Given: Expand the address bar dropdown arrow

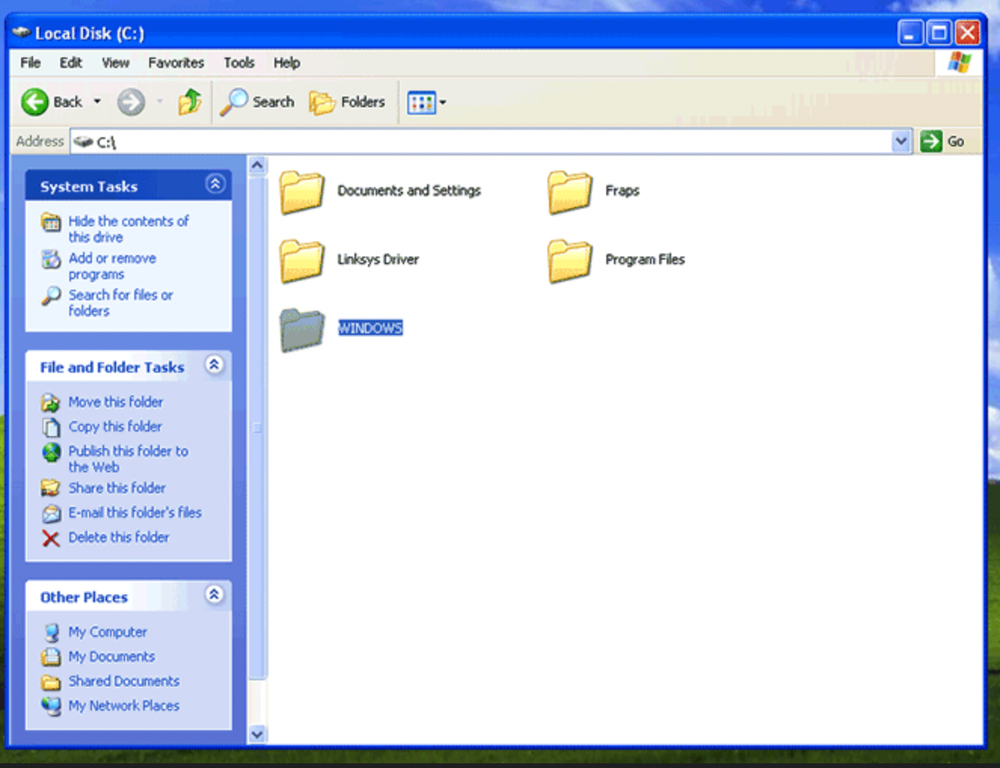Looking at the screenshot, I should pos(901,142).
